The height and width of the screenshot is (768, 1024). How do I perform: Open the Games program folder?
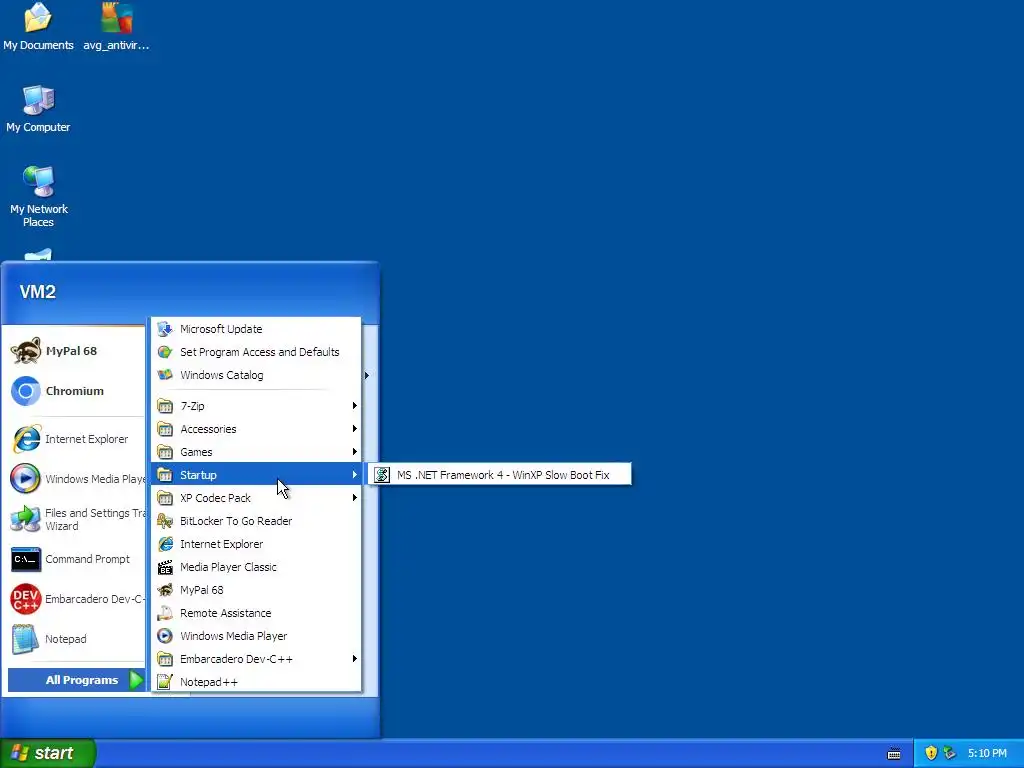tap(256, 452)
